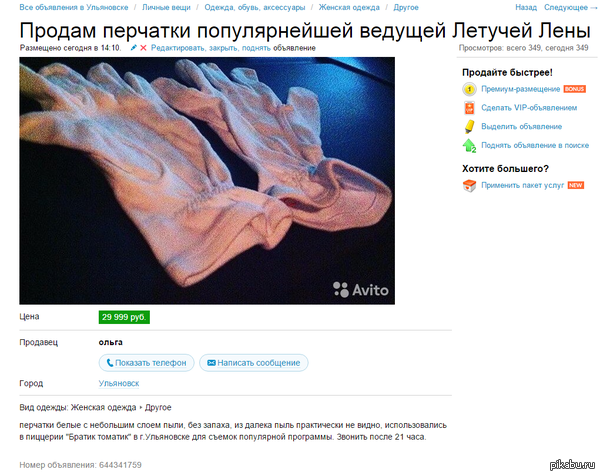The image size is (600, 476).
Task: Click the 'Показать телефон' button
Action: point(147,363)
